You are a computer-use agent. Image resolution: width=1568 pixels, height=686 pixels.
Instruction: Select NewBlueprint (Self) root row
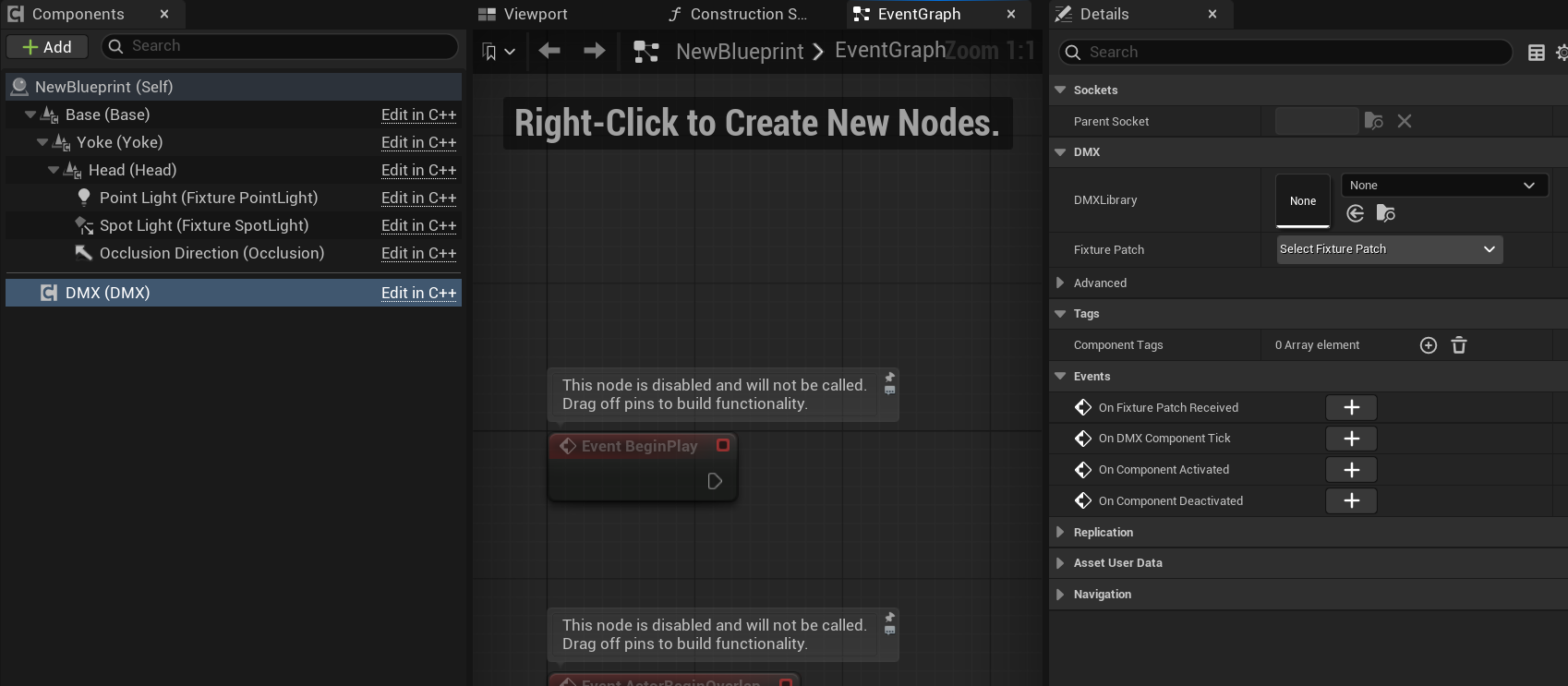234,87
